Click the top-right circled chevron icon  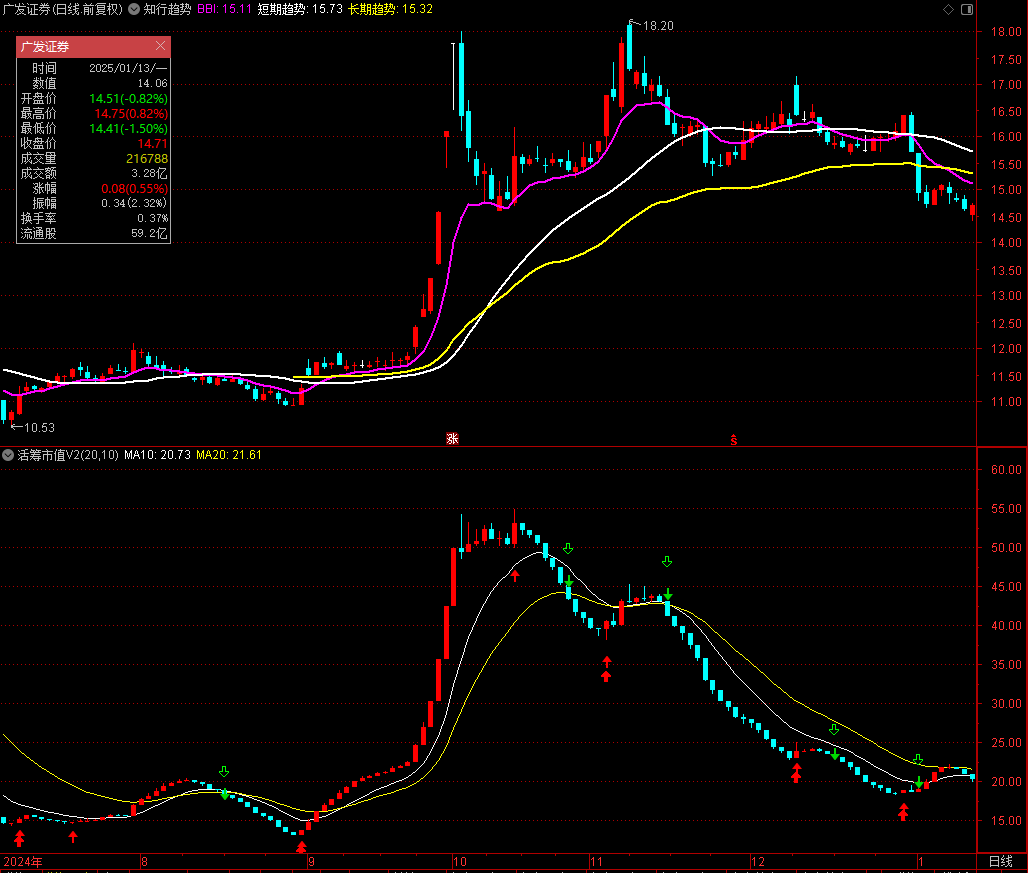[x=965, y=10]
